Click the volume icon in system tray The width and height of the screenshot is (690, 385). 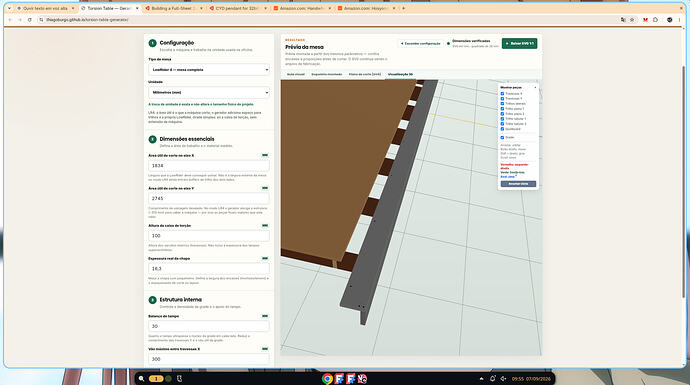point(503,378)
